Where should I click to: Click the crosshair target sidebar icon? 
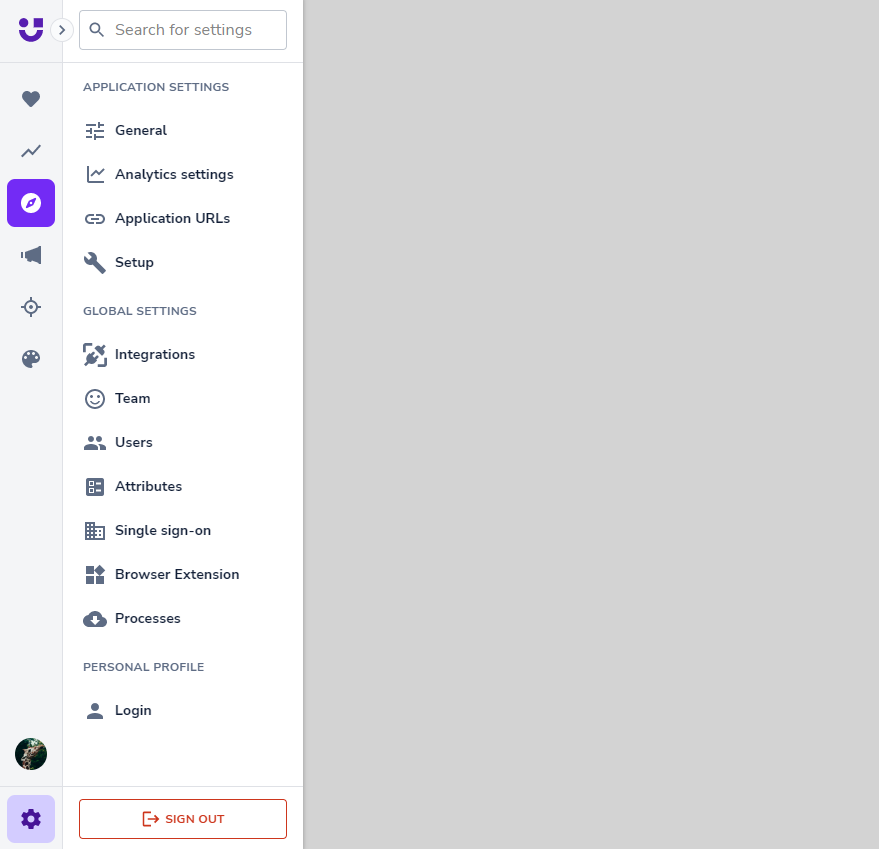tap(31, 307)
